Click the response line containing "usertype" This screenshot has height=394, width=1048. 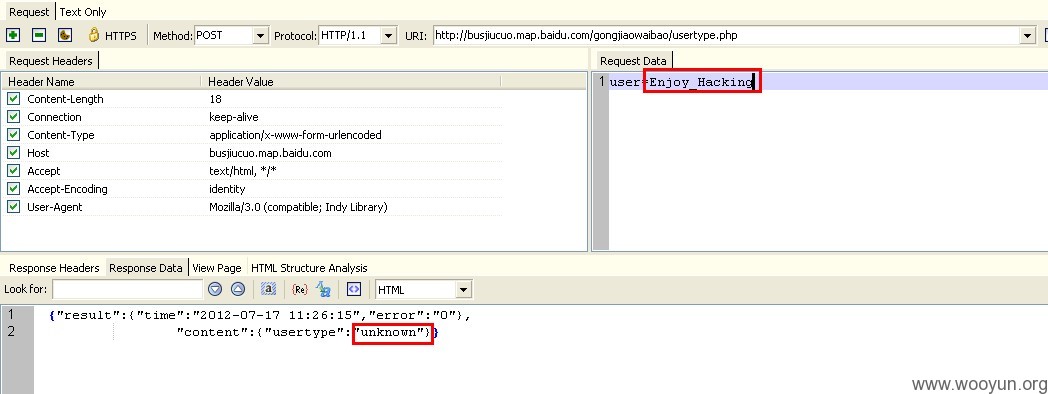307,332
